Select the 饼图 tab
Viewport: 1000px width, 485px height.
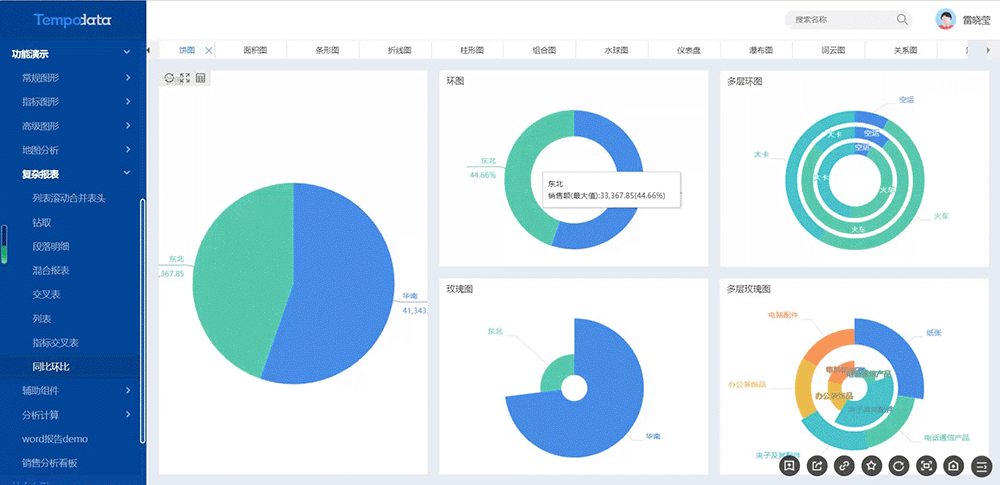[187, 50]
